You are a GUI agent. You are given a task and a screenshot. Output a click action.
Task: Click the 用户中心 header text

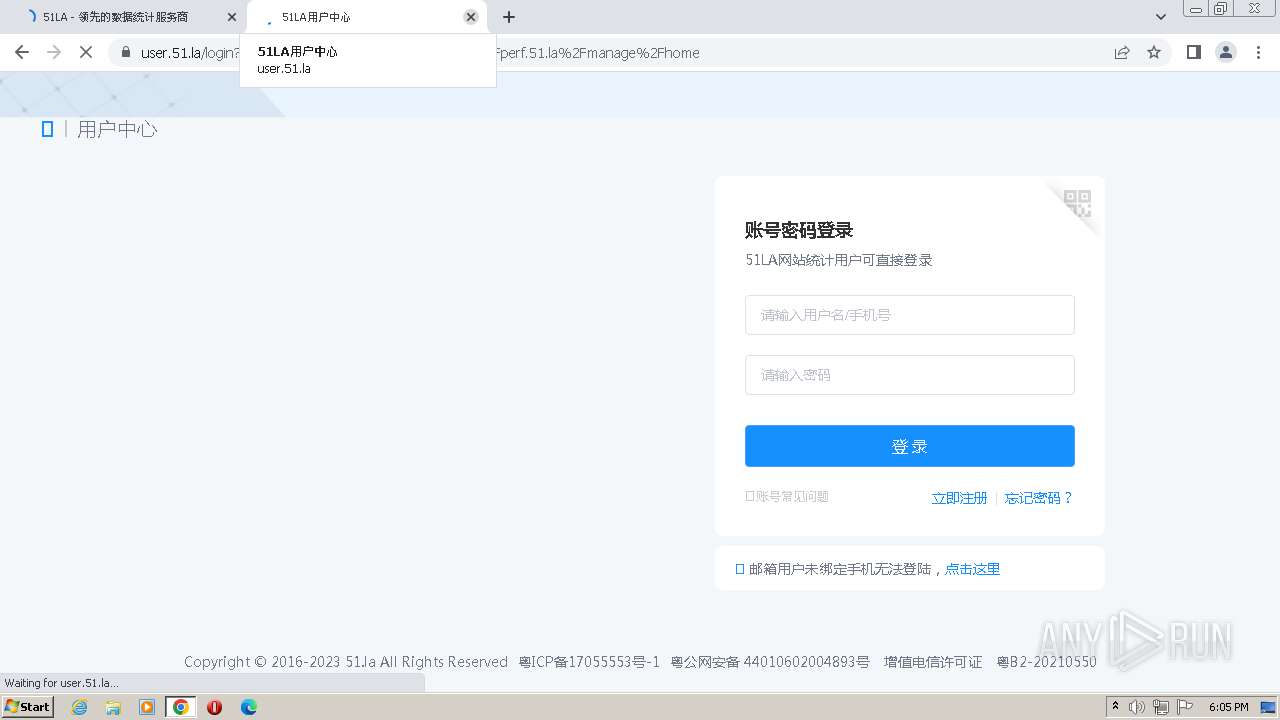point(117,129)
